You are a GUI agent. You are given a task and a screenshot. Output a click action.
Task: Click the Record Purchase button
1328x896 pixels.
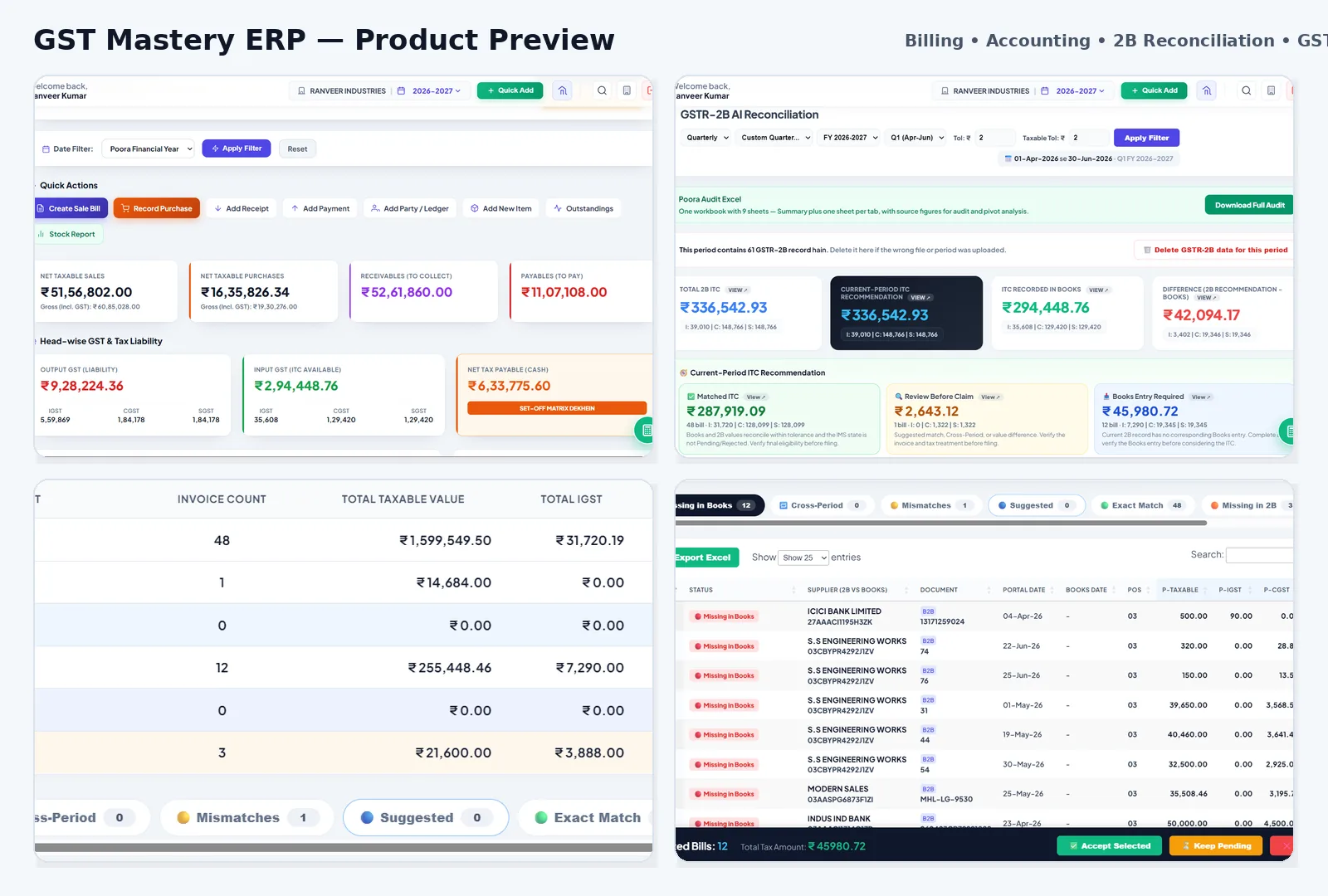click(157, 208)
